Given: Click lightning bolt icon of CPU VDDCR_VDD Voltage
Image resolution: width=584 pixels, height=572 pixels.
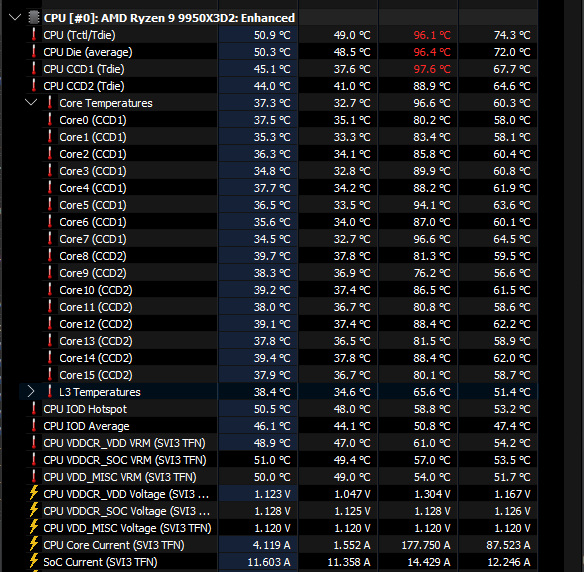Looking at the screenshot, I should (x=34, y=493).
